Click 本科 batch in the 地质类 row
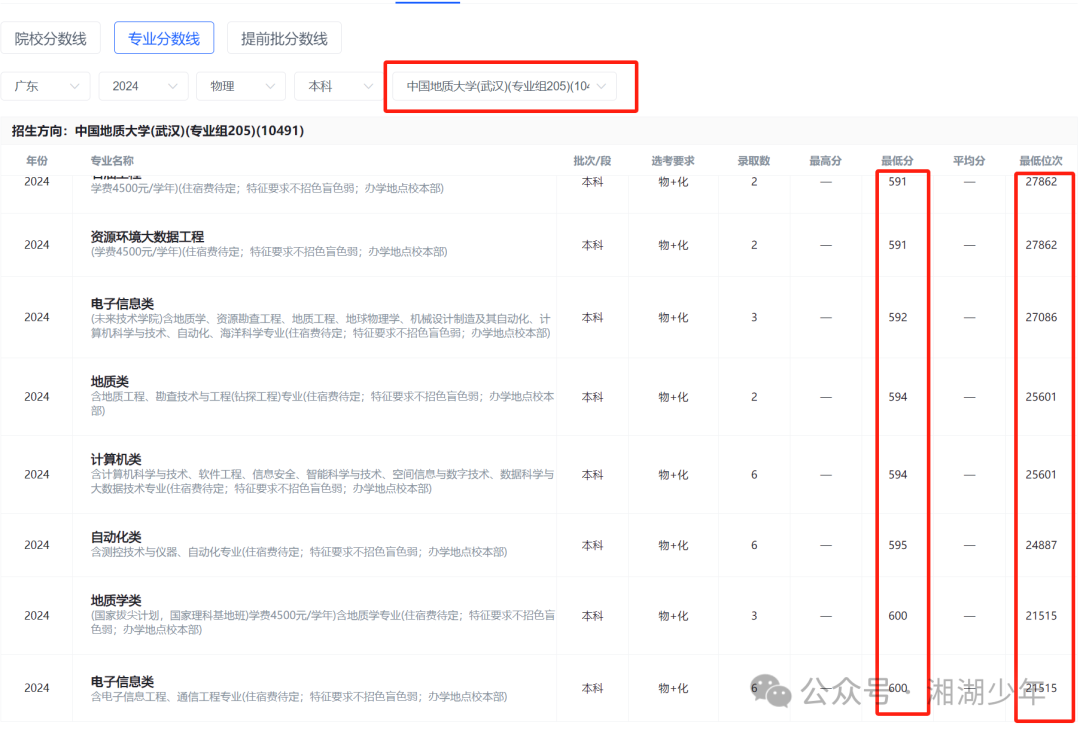The image size is (1080, 735). 592,397
